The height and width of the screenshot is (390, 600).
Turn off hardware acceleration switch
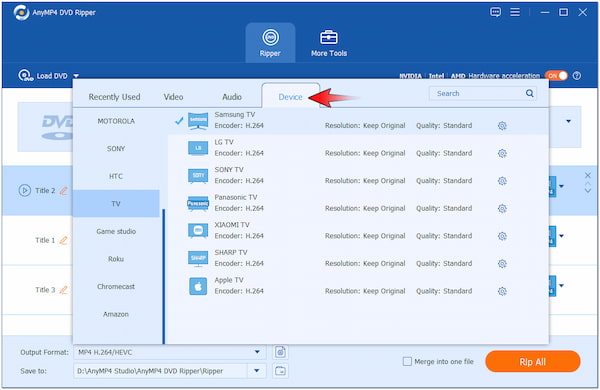556,76
